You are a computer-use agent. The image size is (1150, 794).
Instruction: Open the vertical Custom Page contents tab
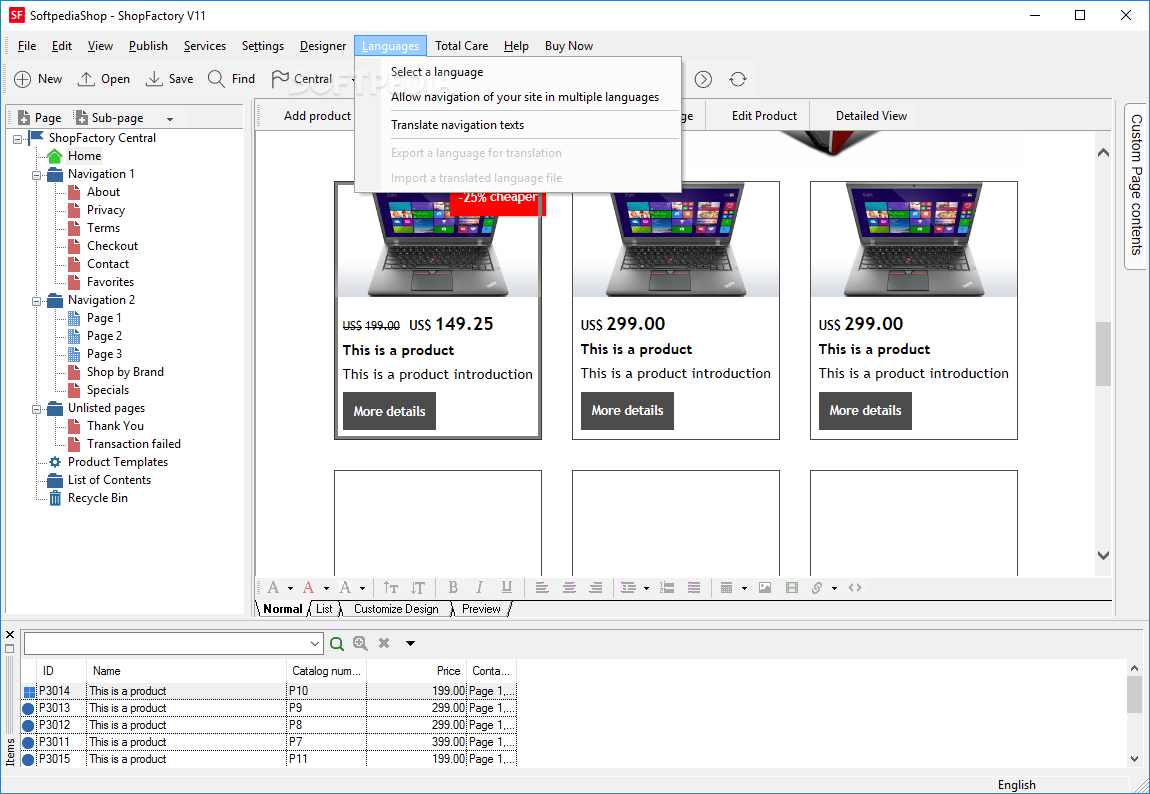coord(1136,184)
